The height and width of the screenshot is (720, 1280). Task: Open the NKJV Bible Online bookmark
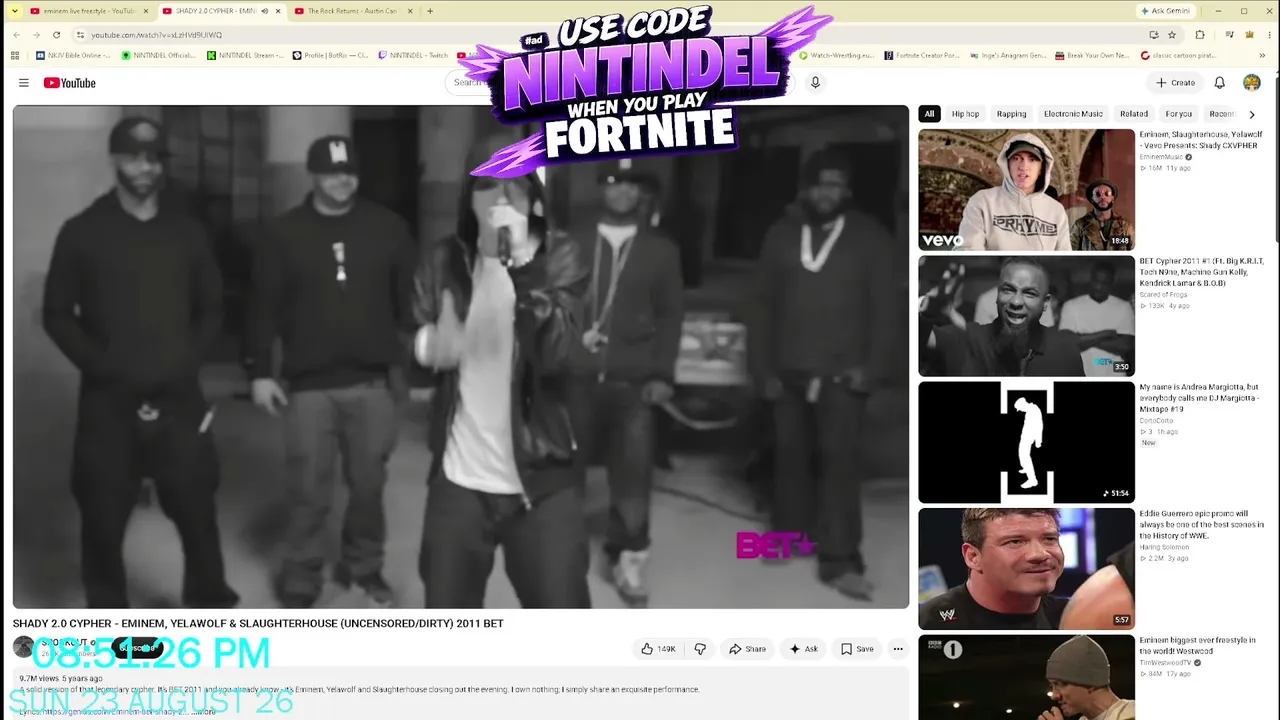pos(73,56)
